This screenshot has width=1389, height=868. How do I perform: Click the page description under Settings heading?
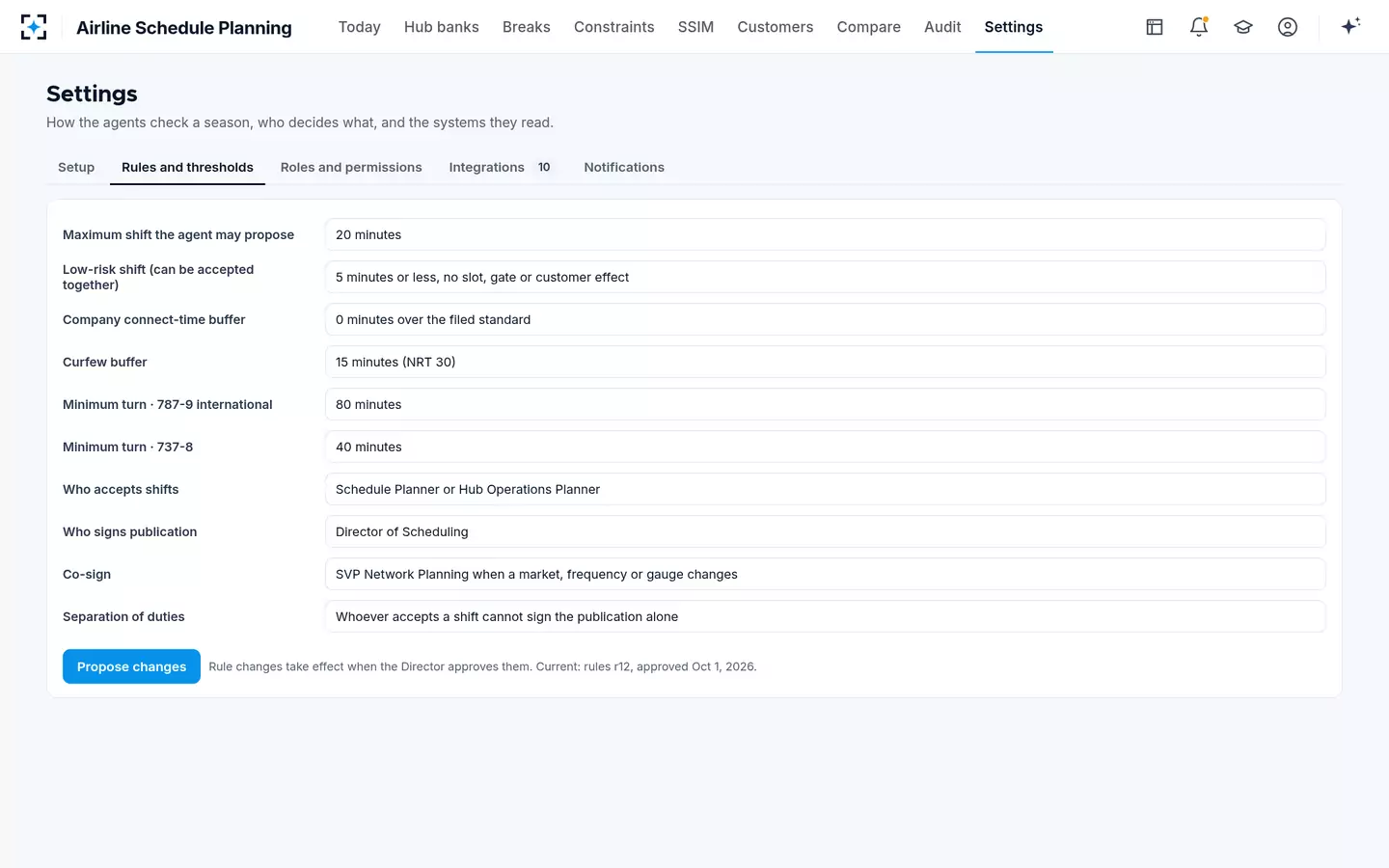pyautogui.click(x=300, y=122)
